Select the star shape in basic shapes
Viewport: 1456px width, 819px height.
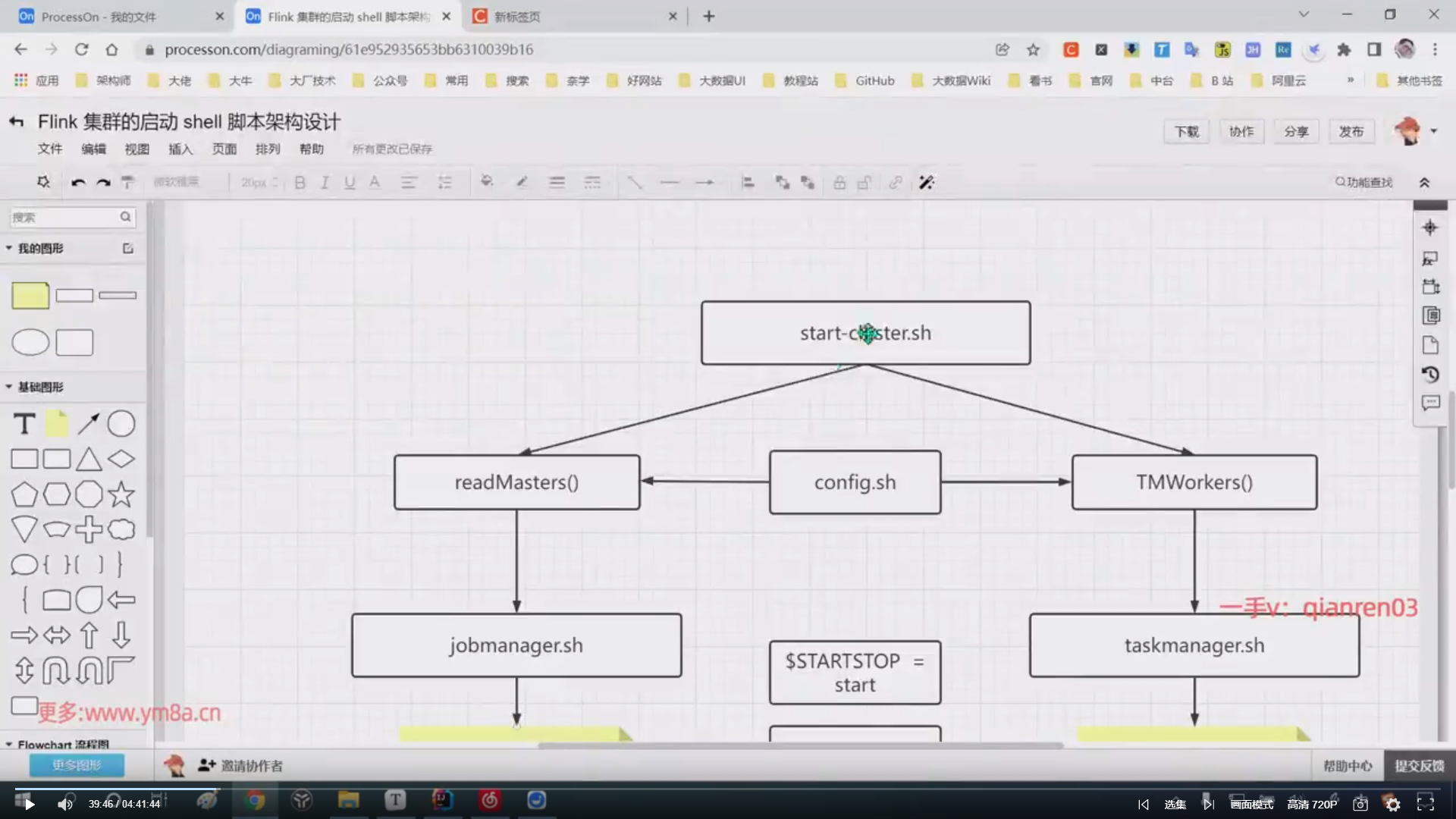click(121, 494)
